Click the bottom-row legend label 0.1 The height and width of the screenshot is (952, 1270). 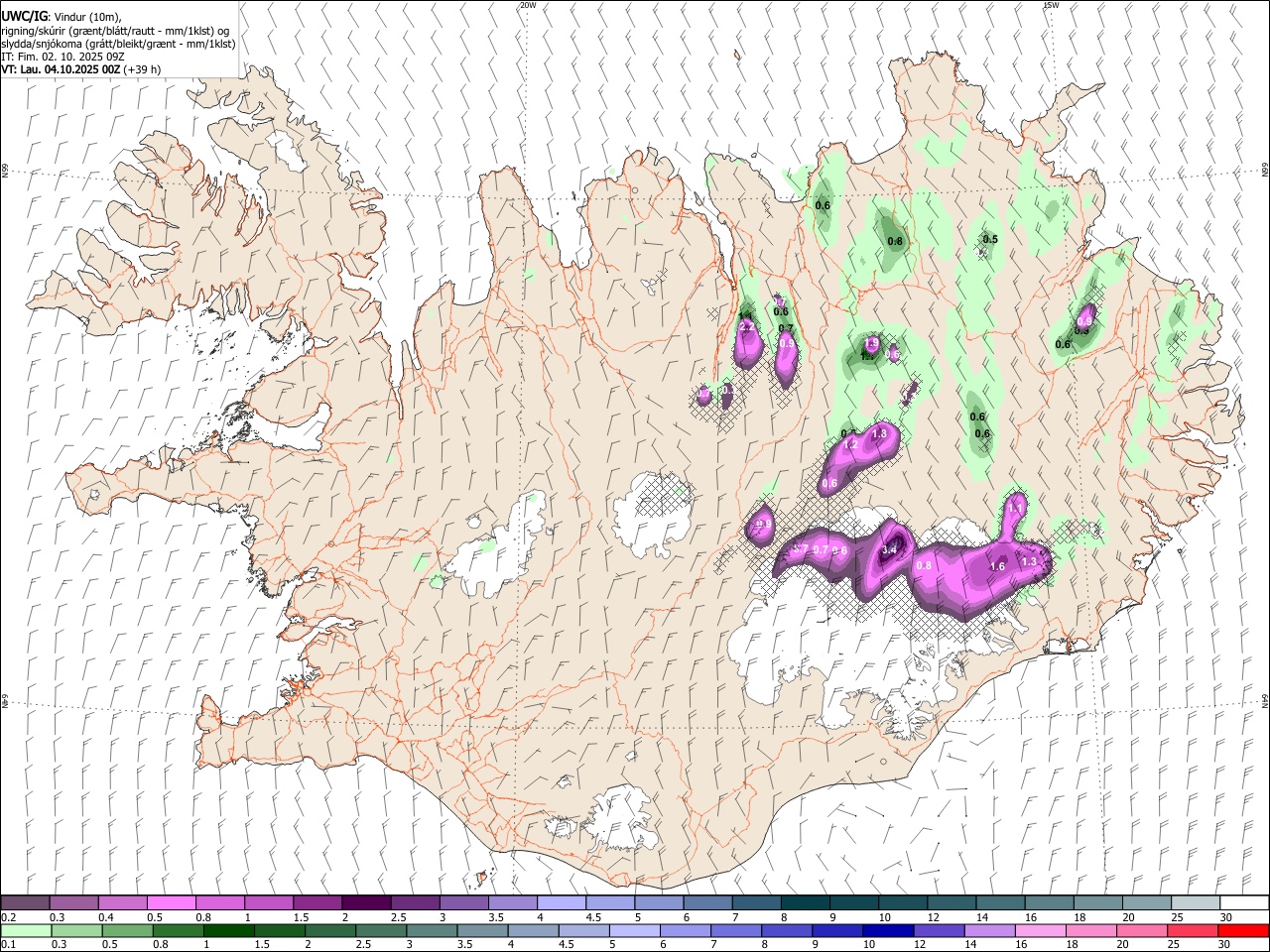[9, 945]
